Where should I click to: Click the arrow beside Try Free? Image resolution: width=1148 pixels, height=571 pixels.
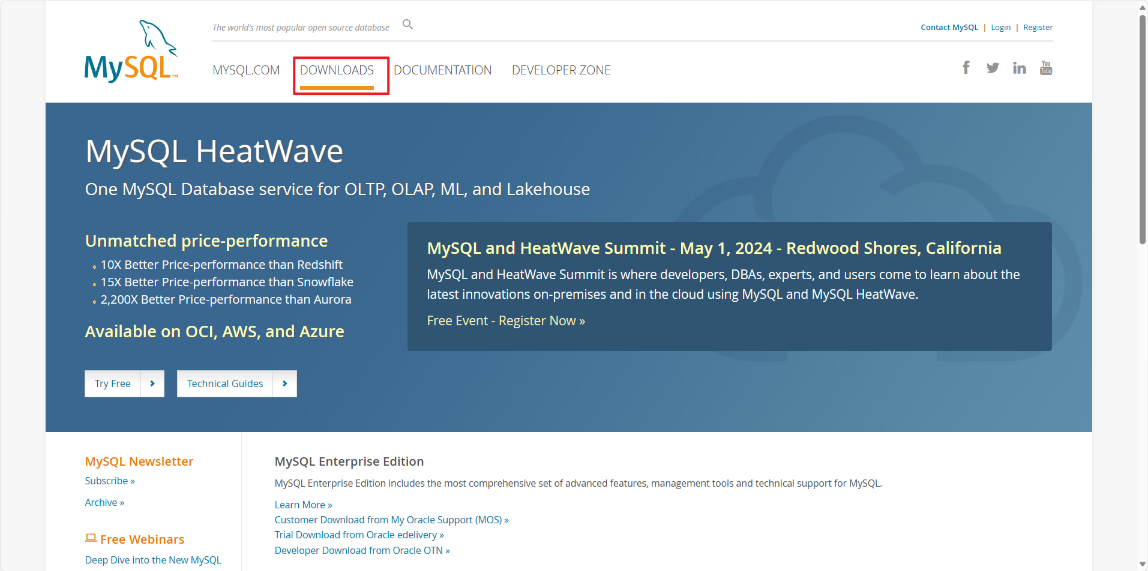point(152,384)
